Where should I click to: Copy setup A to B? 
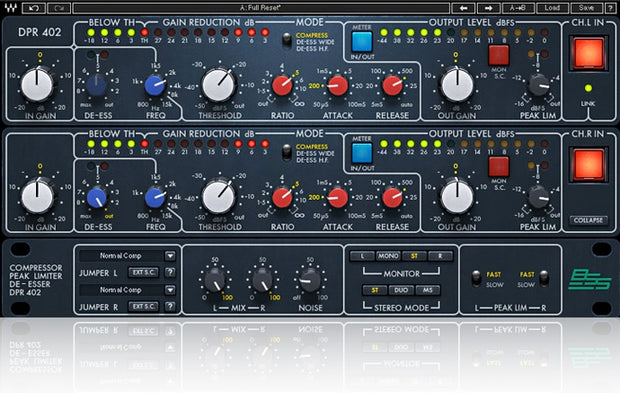coord(518,8)
